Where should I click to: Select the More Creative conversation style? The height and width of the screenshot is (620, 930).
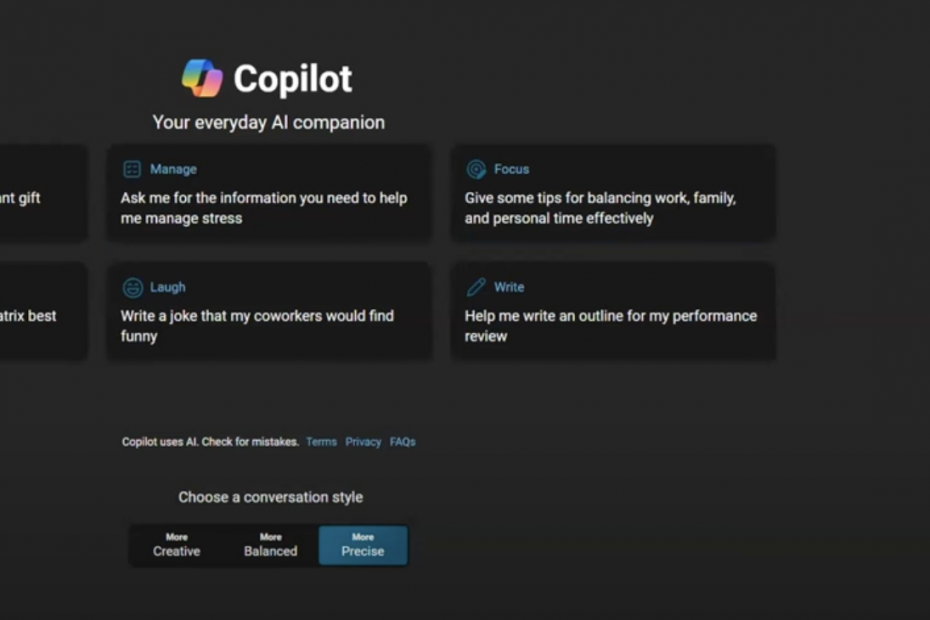click(177, 546)
